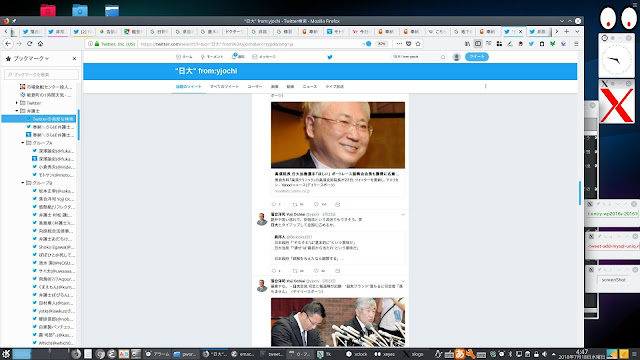The width and height of the screenshot is (640, 360).
Task: Switch to the ユーザー tab
Action: pyautogui.click(x=255, y=87)
